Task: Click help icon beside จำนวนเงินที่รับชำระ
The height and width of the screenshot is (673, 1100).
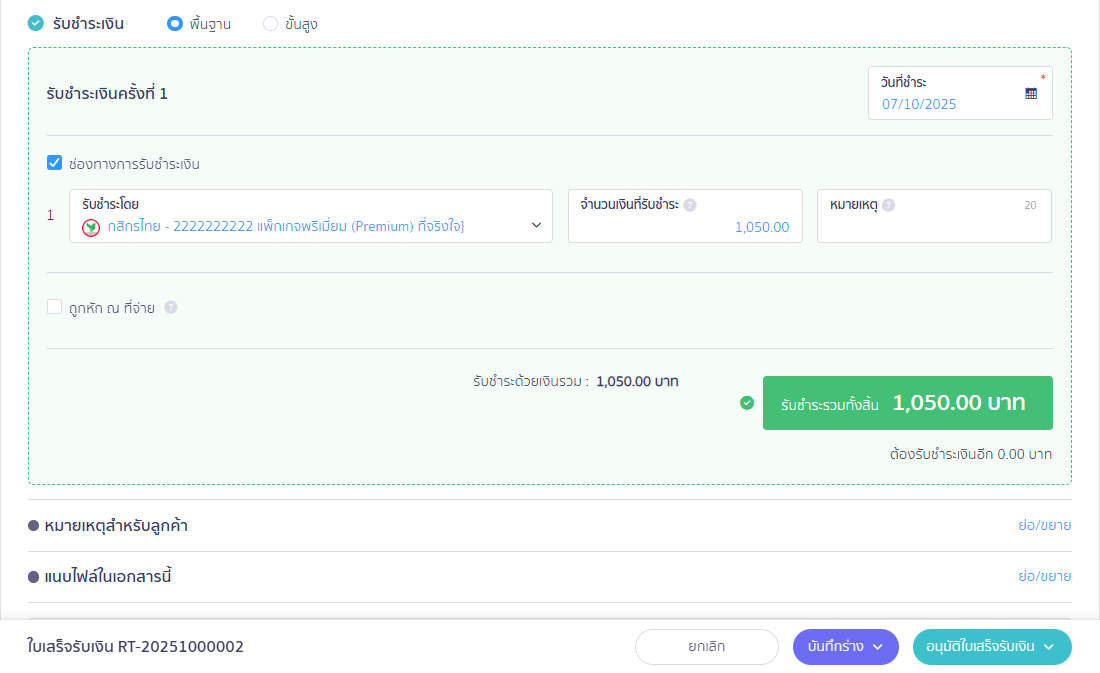Action: [x=690, y=205]
